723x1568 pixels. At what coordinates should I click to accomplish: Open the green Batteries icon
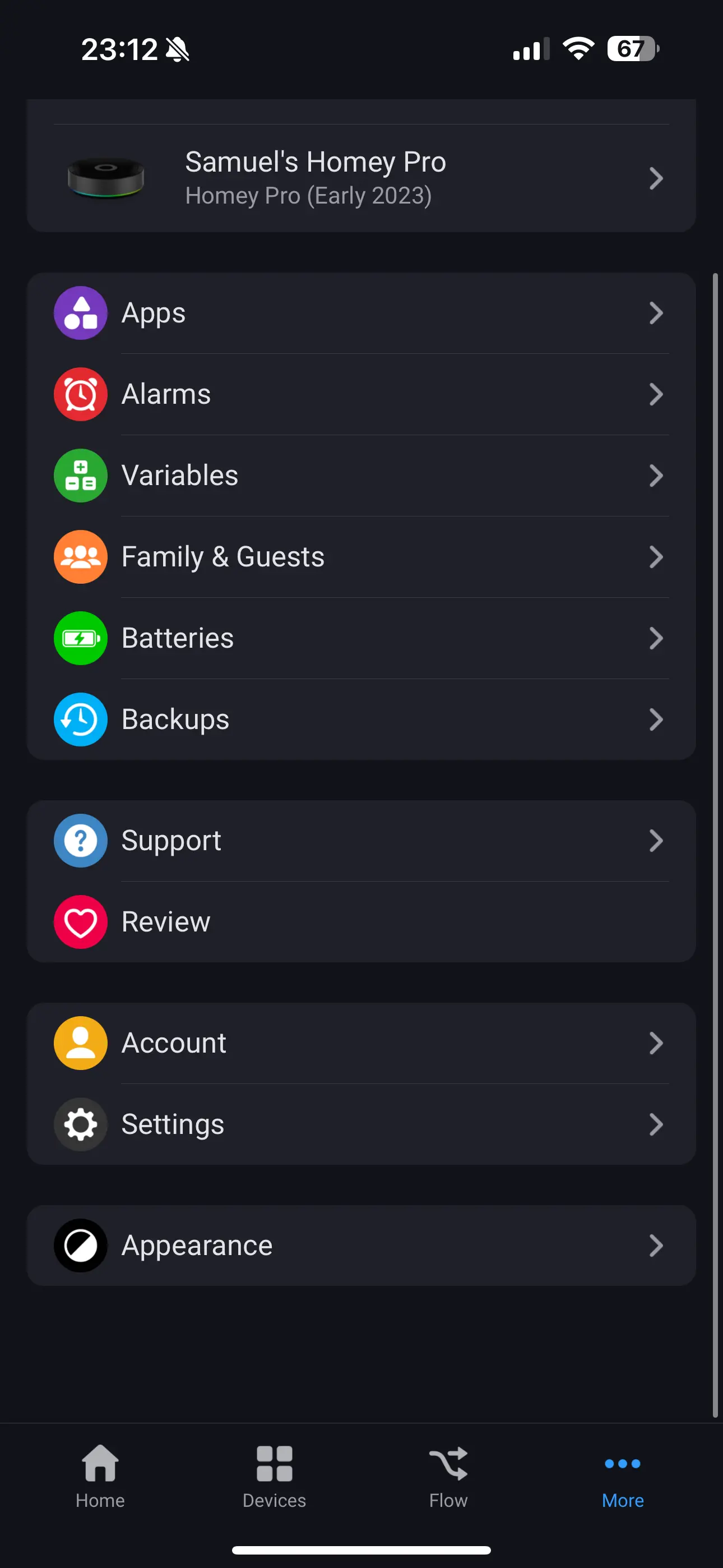coord(80,638)
